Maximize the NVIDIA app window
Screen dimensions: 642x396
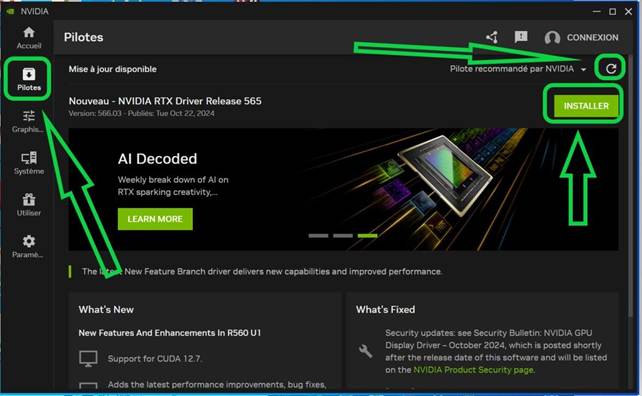pos(613,11)
